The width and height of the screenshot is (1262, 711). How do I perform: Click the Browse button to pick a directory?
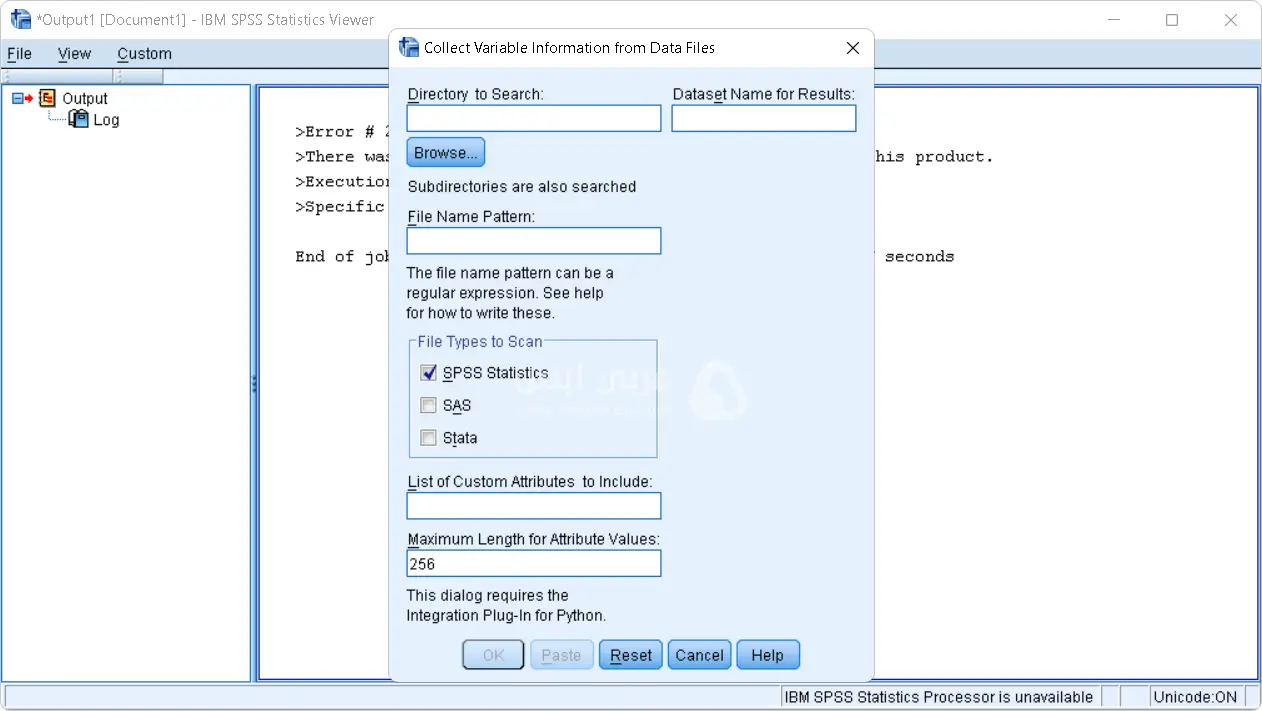(445, 152)
